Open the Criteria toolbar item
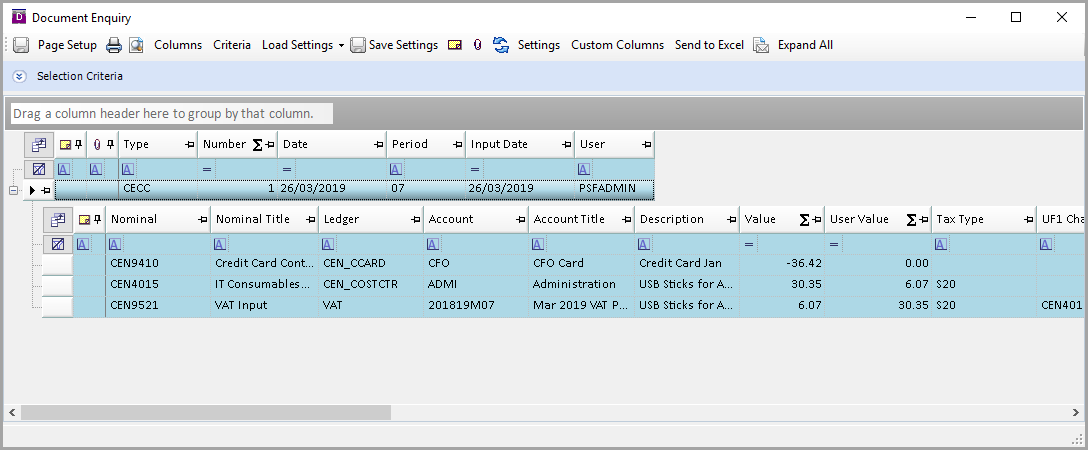 click(x=232, y=45)
